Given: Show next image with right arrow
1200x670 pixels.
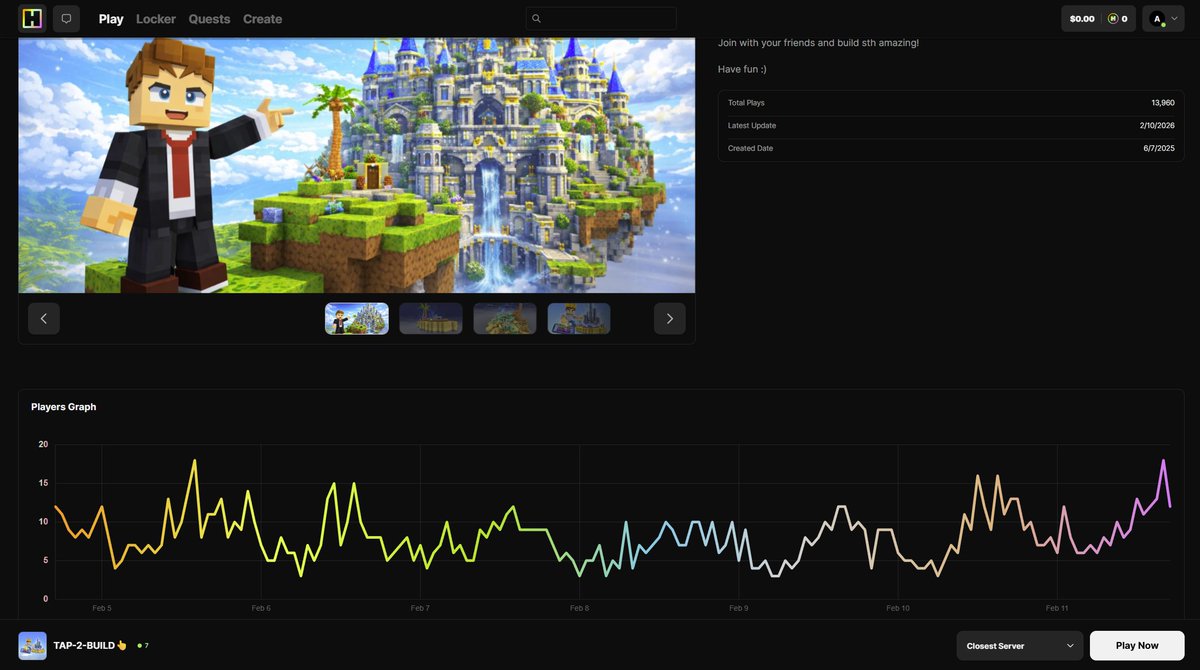Looking at the screenshot, I should (670, 318).
